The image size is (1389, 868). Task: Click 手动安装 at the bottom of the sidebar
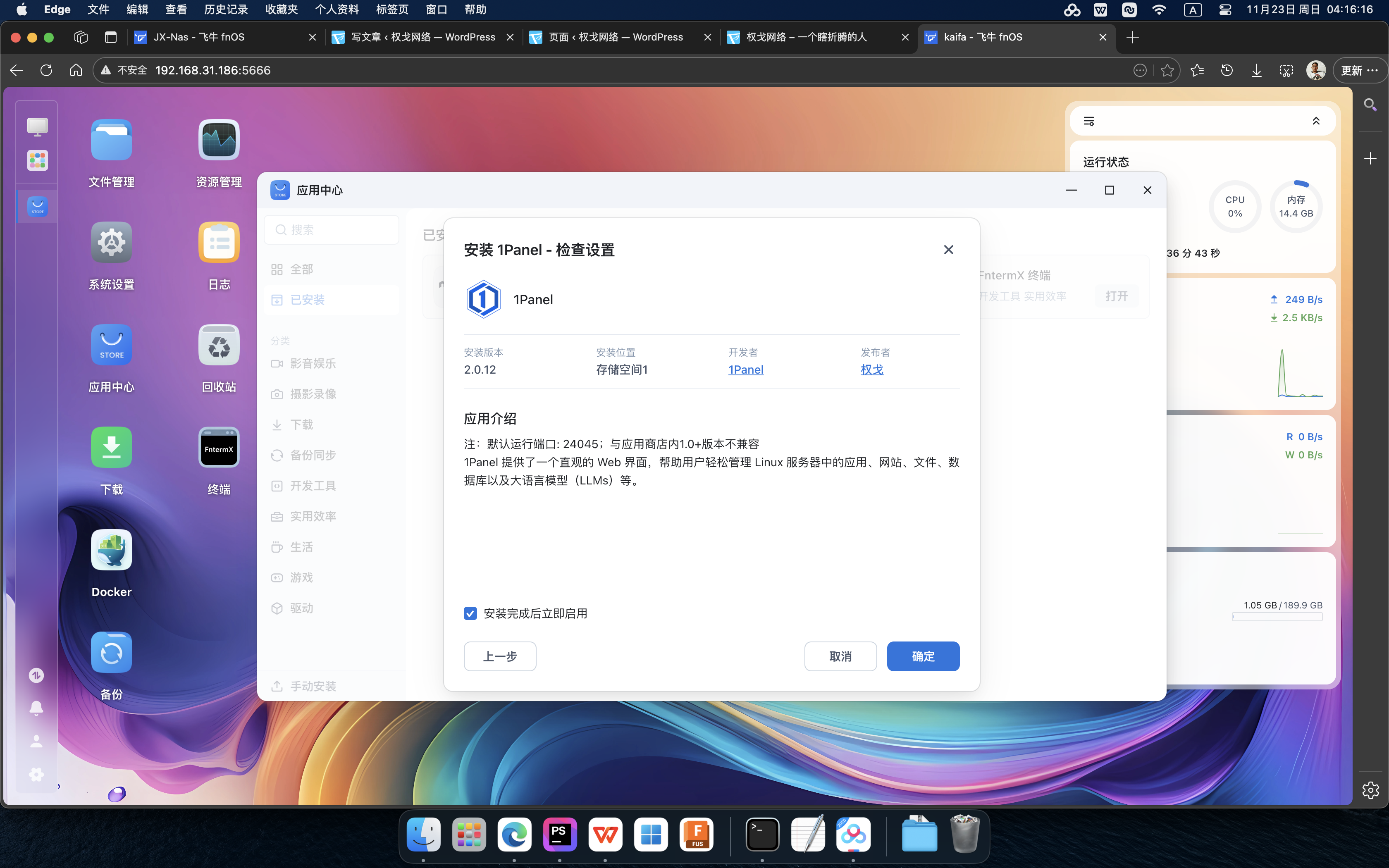tap(313, 685)
